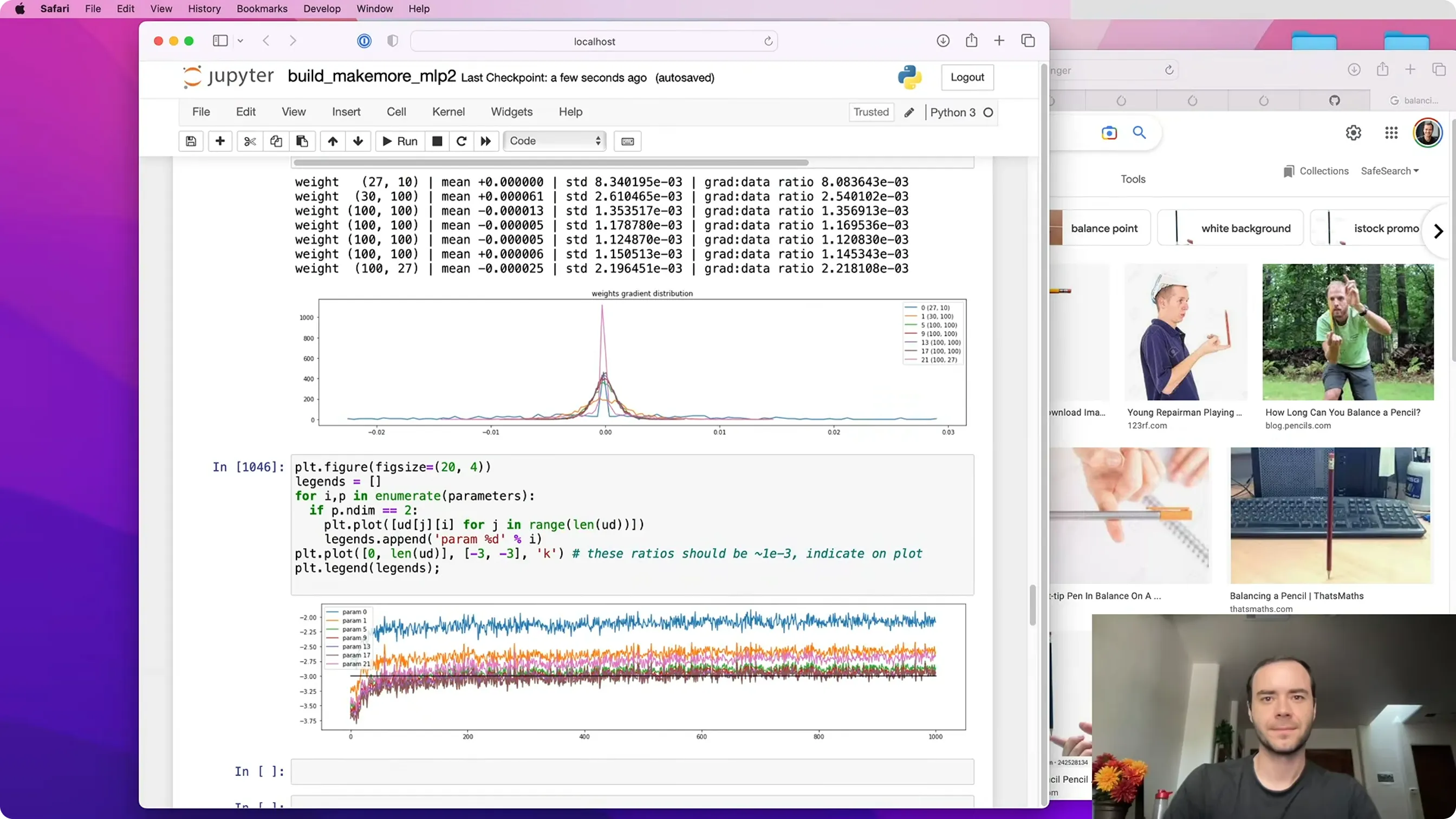
Task: Click the horizontal output scrollbar above weights
Action: [551, 163]
